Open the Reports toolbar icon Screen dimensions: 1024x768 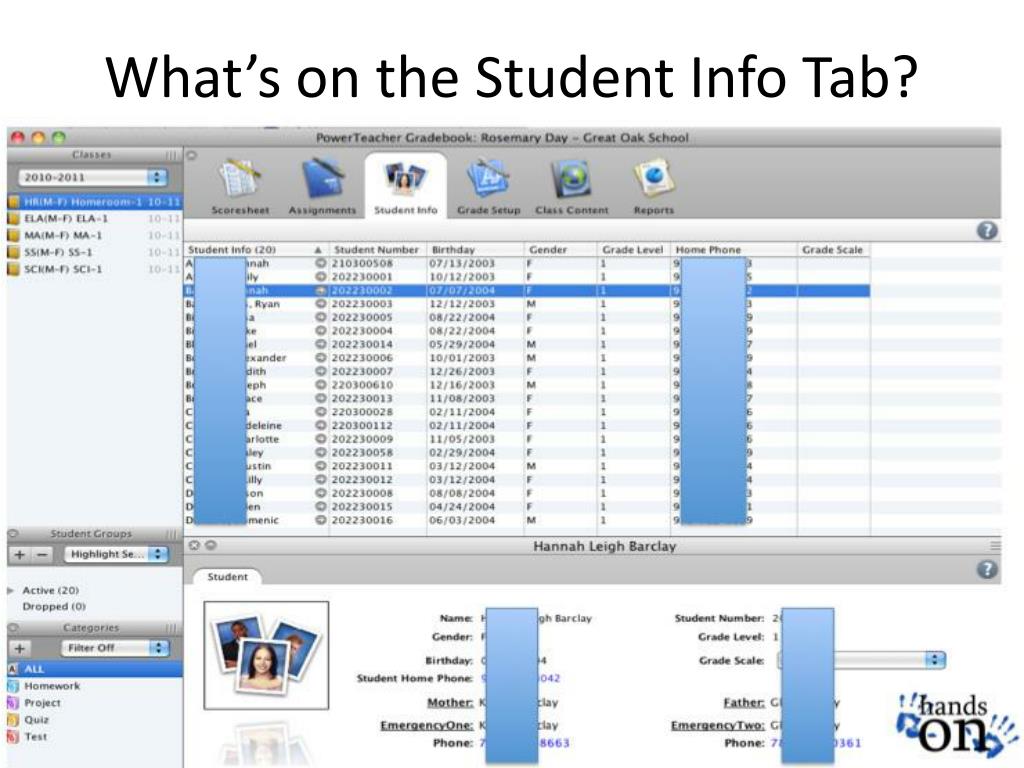(x=654, y=187)
